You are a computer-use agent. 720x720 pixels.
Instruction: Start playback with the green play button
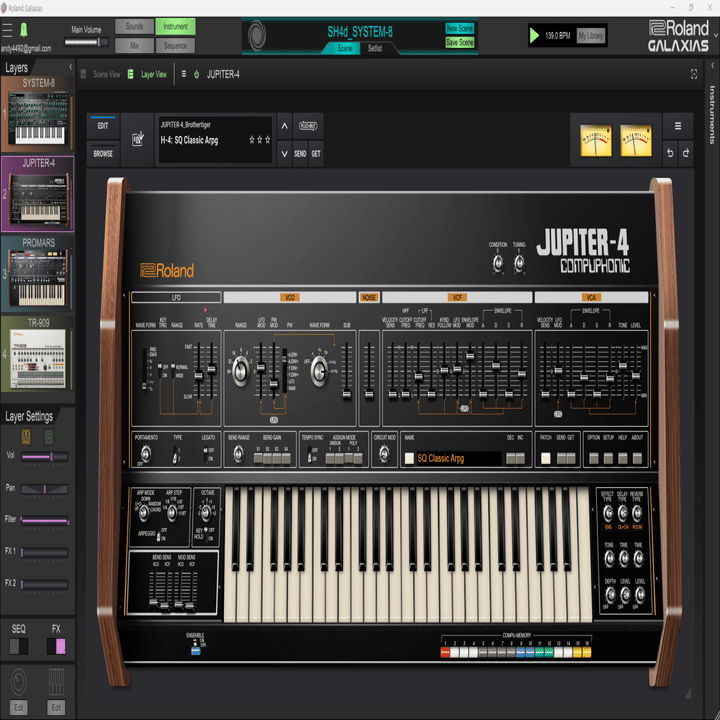534,35
